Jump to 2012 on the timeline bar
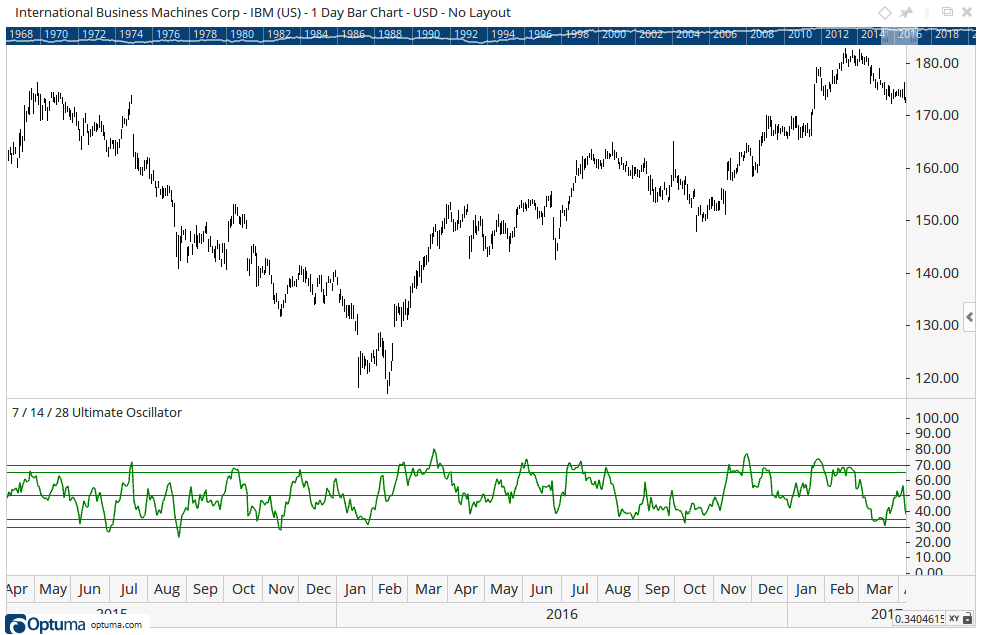 coord(837,34)
